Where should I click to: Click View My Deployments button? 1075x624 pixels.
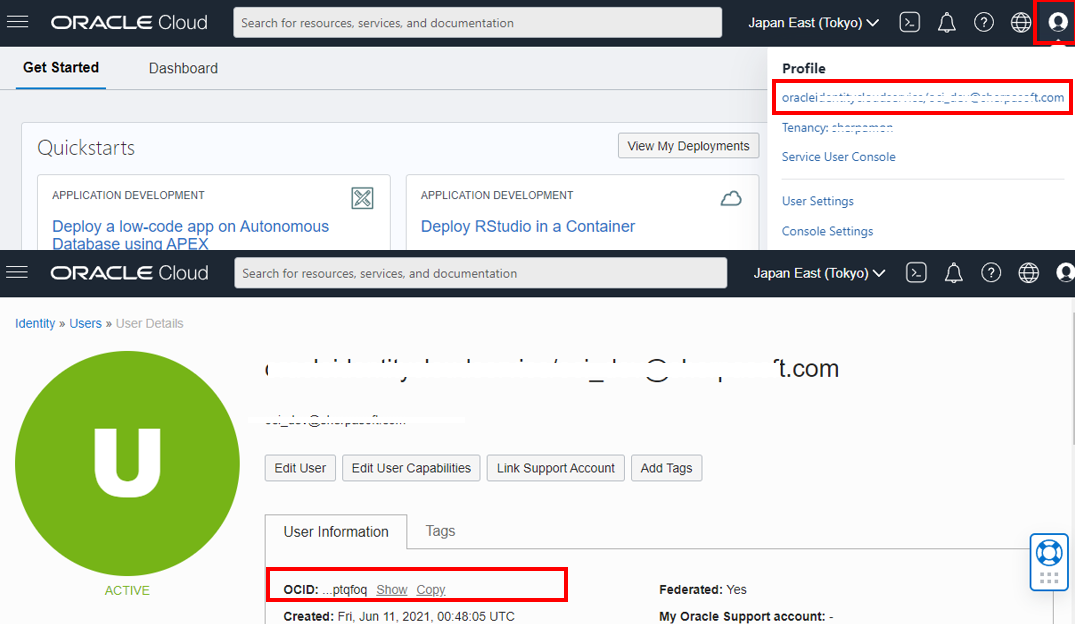coord(688,146)
